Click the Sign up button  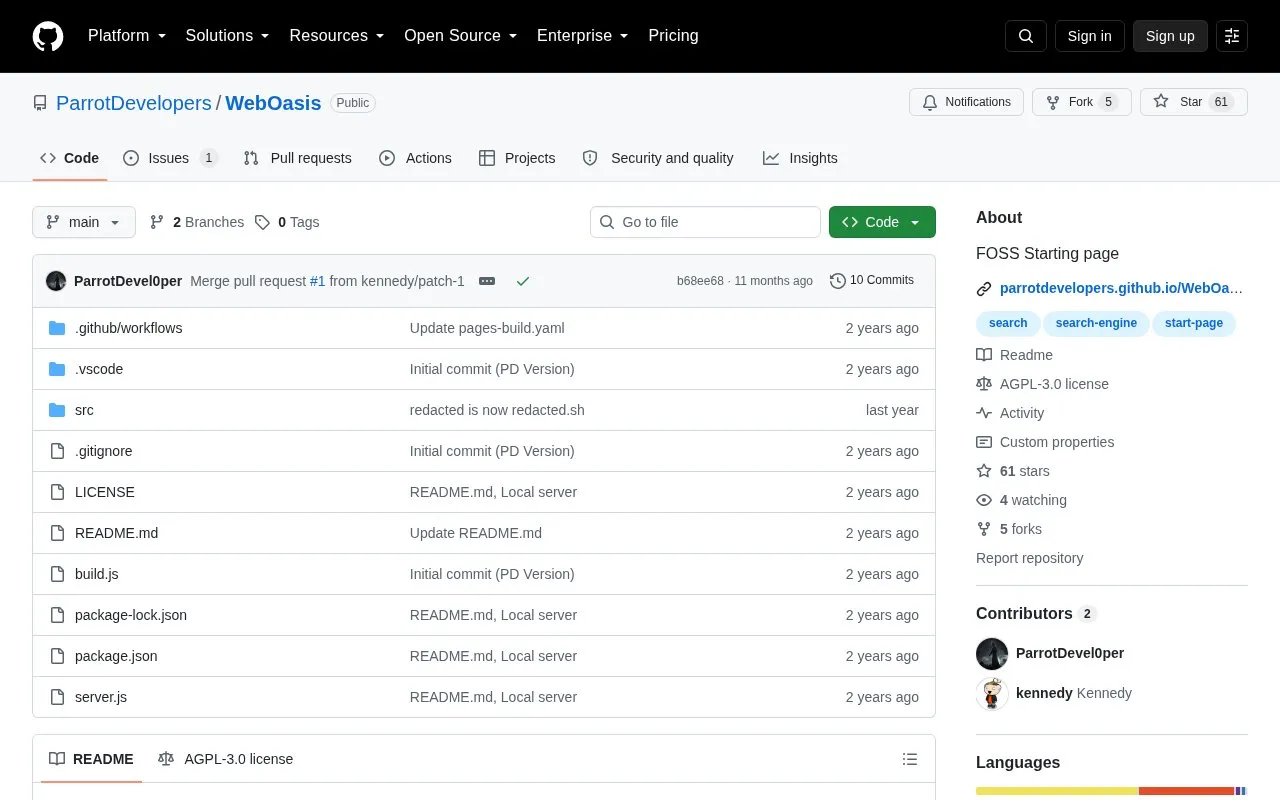coord(1170,36)
